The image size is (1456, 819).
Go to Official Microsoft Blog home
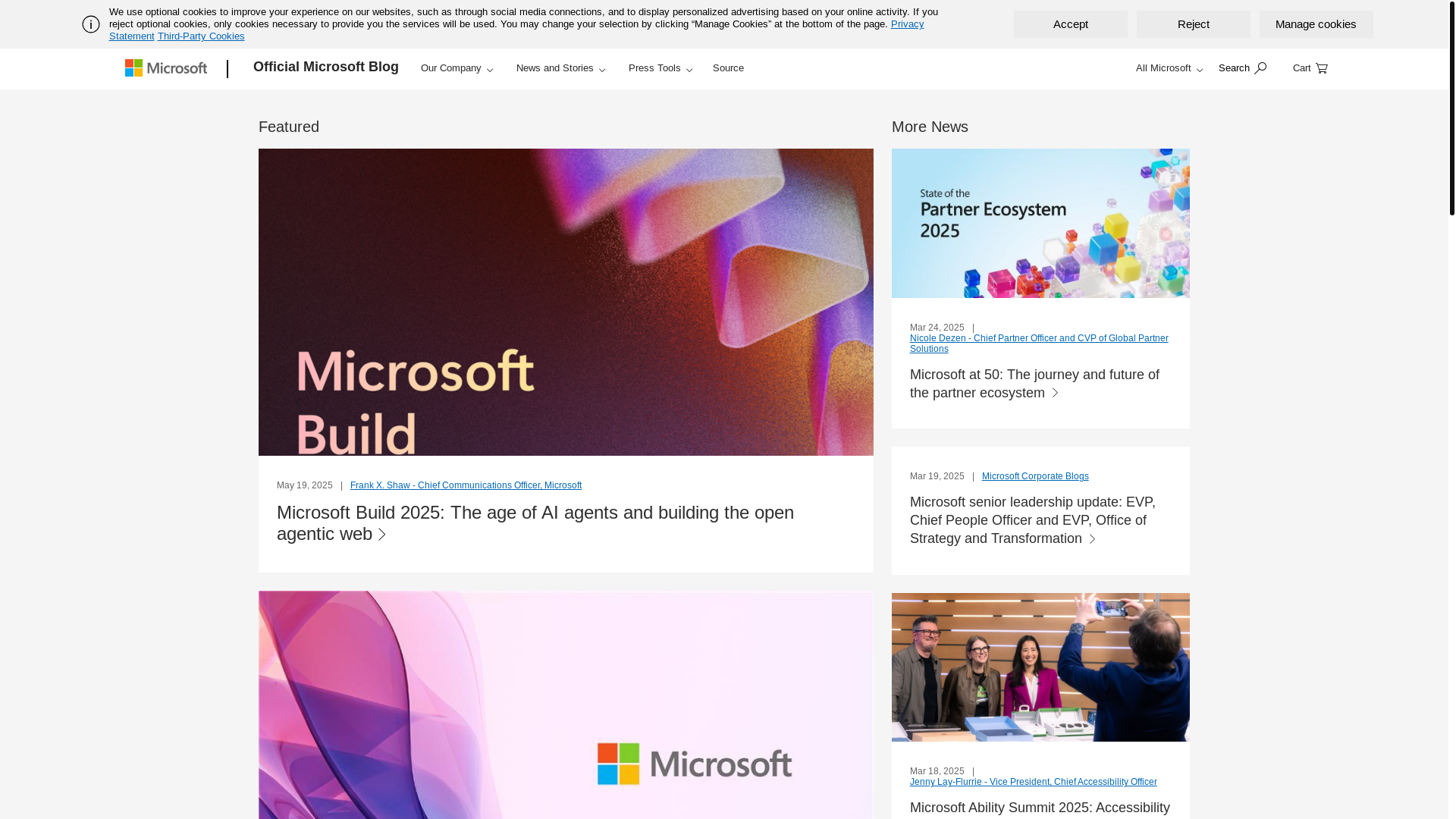click(326, 67)
